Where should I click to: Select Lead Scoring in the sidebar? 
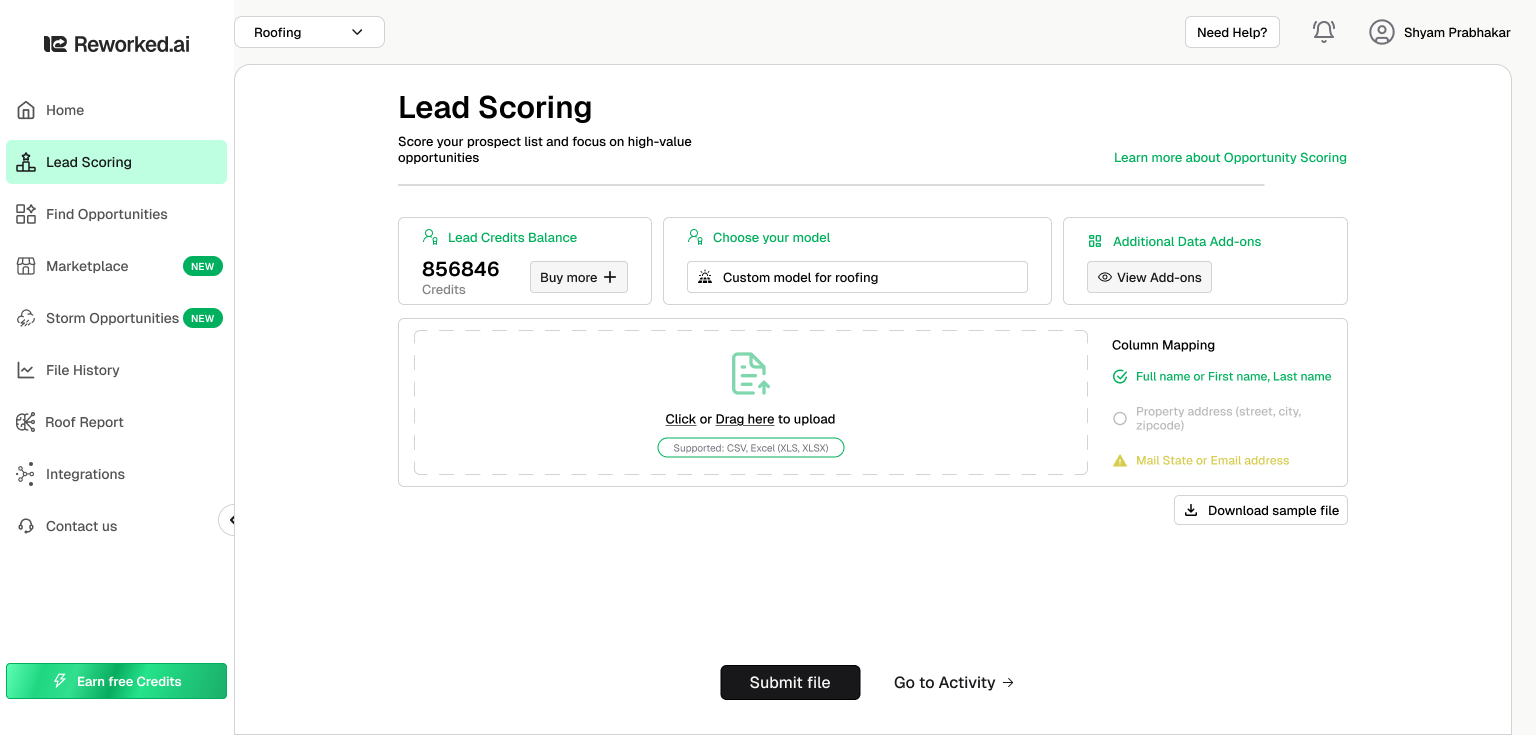(x=25, y=162)
